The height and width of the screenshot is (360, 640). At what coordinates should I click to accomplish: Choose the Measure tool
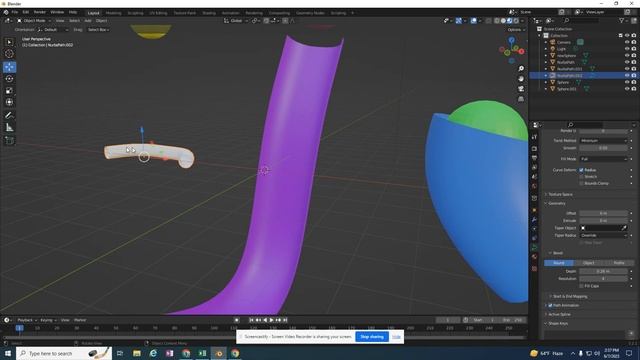coord(9,127)
